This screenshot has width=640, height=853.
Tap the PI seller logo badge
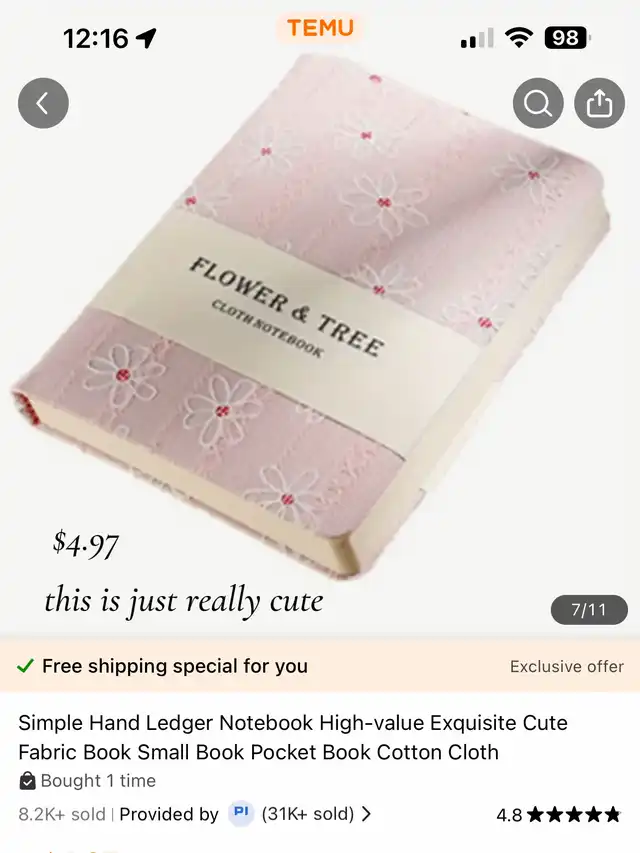(241, 813)
